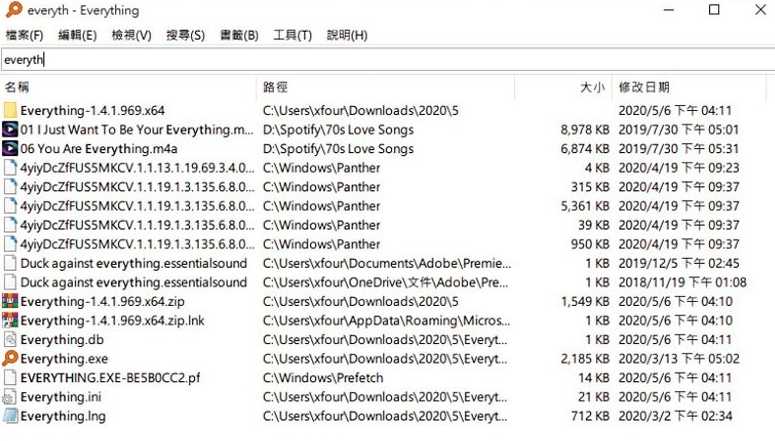Select the file icon of the 39 KB 4yiyDcZfFUS5MKCV row
This screenshot has height=441, width=775.
click(10, 225)
